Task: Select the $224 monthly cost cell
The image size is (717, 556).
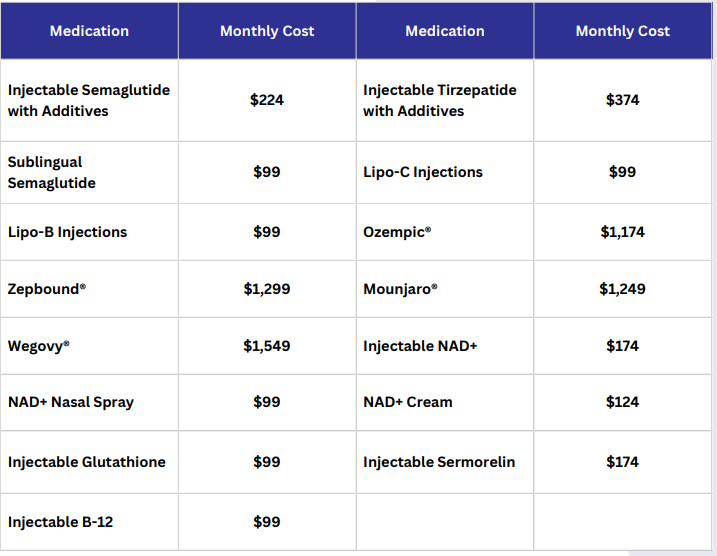Action: (267, 100)
